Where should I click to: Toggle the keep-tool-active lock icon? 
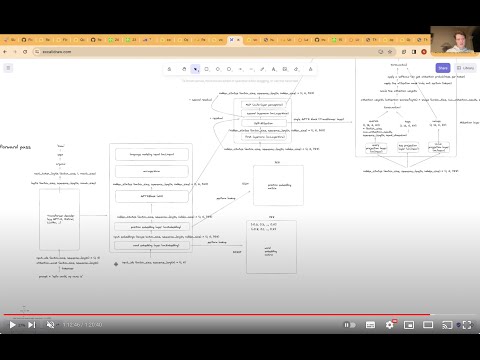[x=169, y=69]
